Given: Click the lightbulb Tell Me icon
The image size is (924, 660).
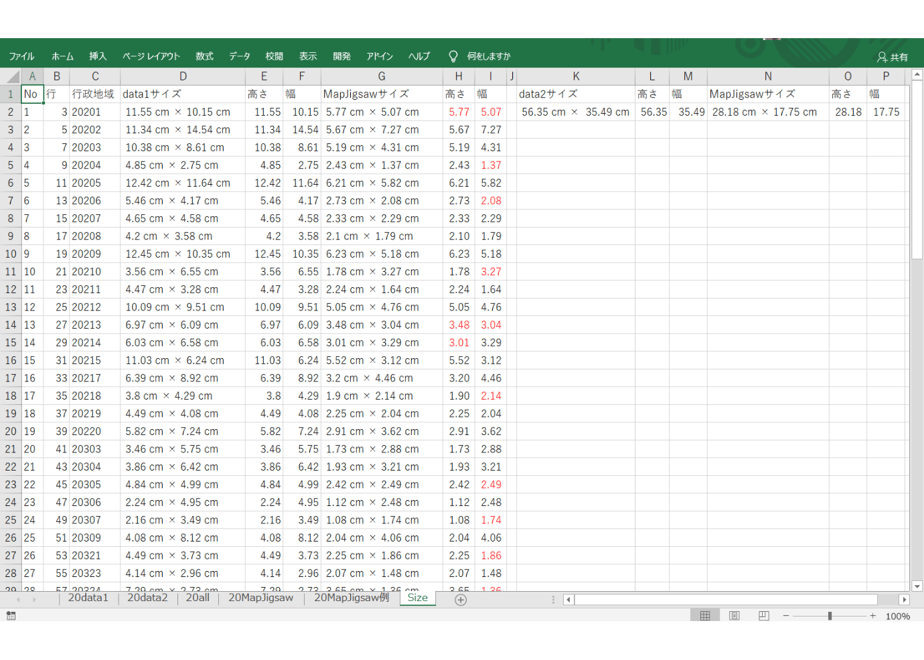Looking at the screenshot, I should pos(453,56).
